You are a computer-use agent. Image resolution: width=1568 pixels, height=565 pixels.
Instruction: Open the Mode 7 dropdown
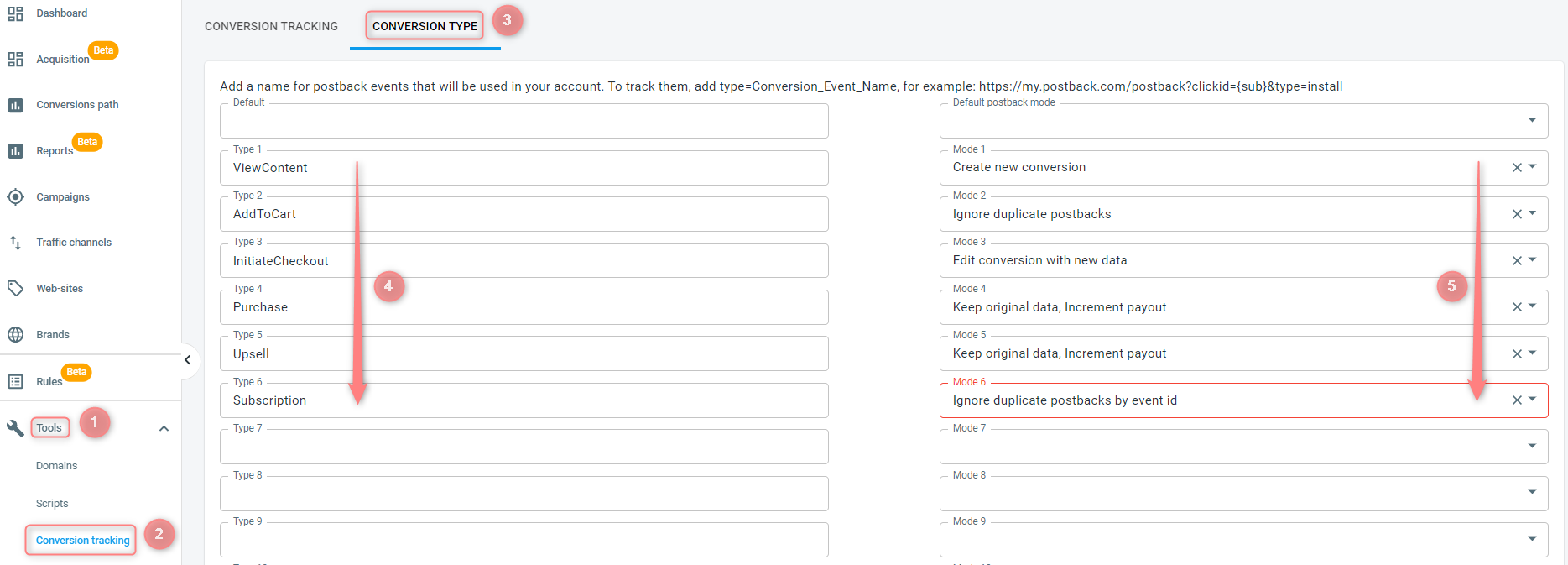click(1532, 447)
